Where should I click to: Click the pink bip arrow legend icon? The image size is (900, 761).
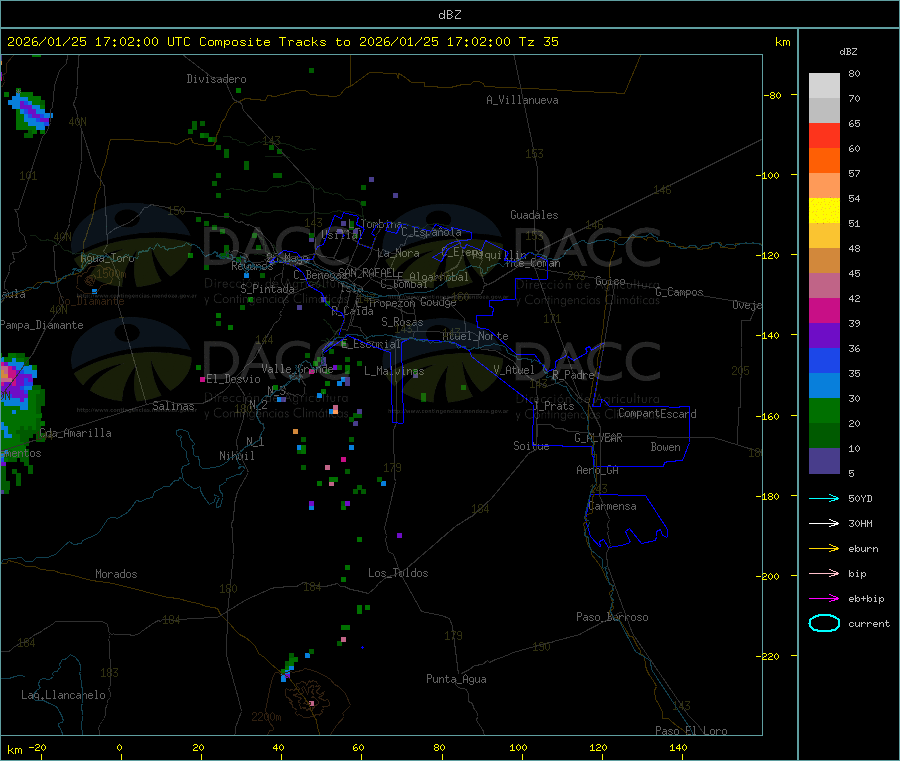[824, 573]
